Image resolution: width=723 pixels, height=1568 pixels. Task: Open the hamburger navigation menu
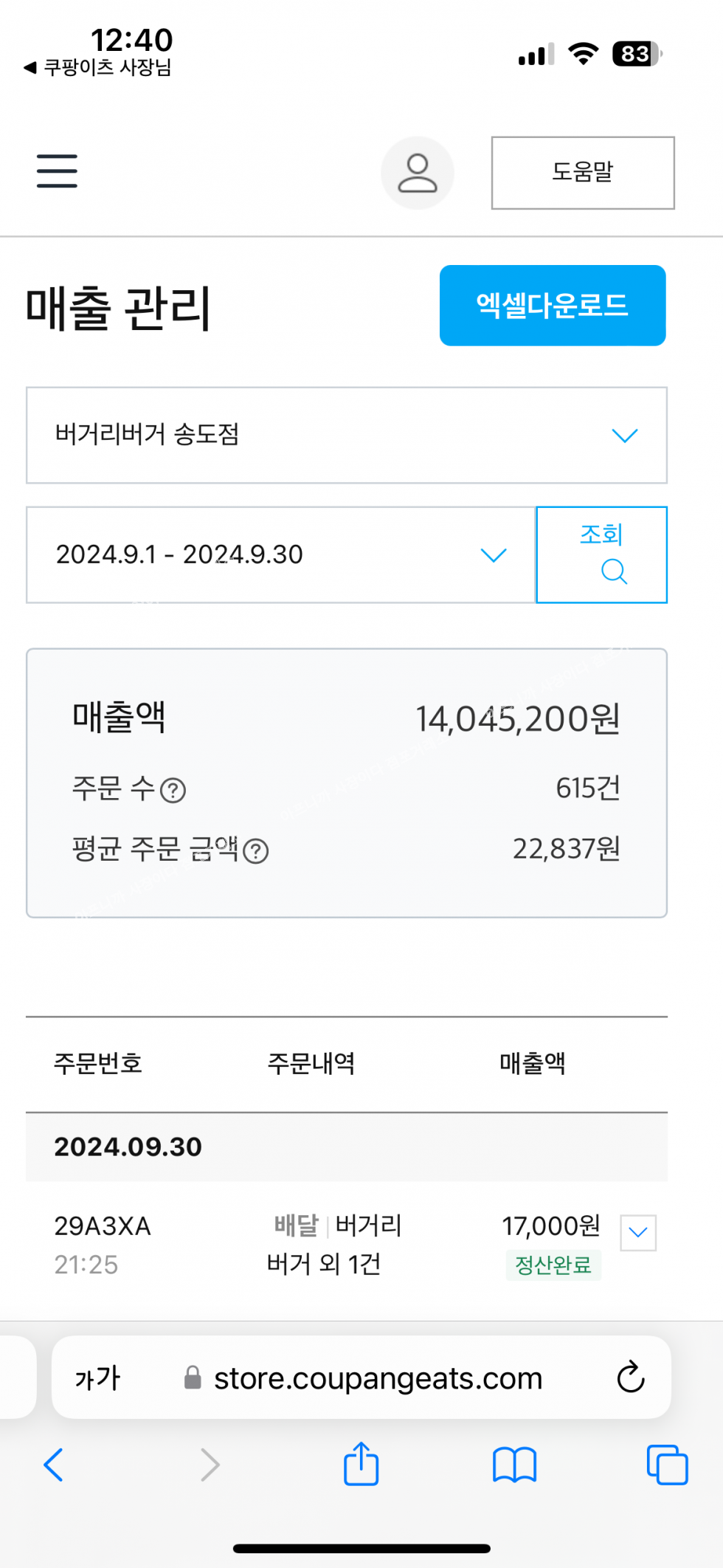pos(57,171)
